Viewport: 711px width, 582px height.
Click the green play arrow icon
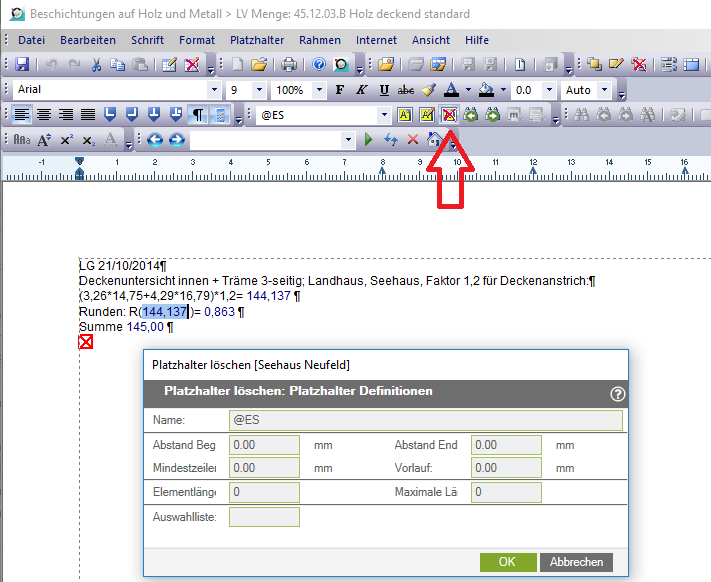(369, 140)
